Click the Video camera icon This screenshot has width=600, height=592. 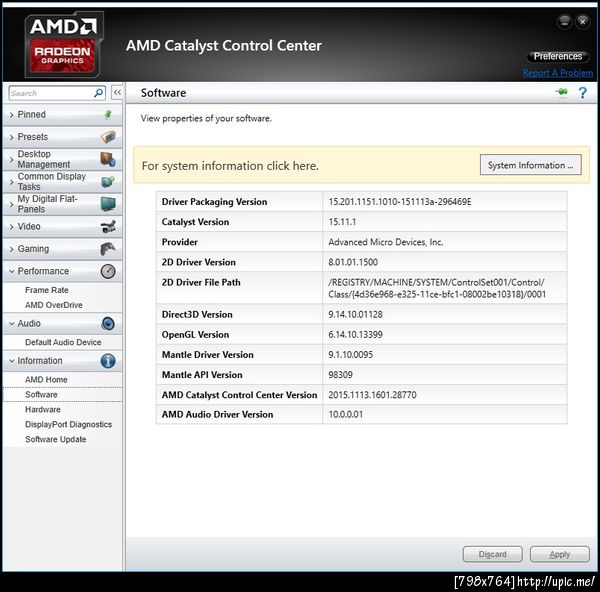point(108,227)
